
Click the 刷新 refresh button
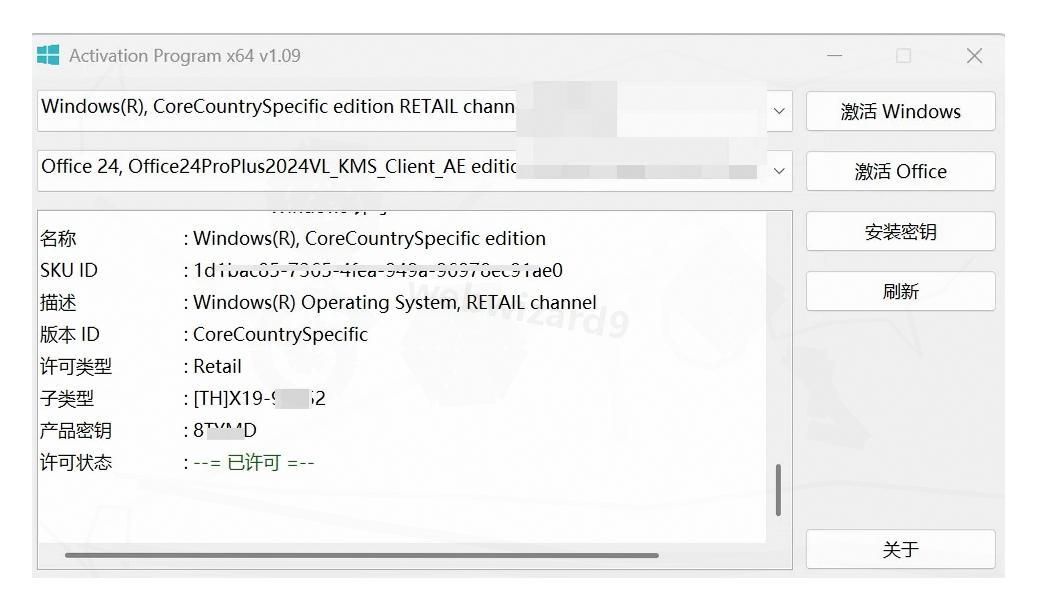[900, 291]
